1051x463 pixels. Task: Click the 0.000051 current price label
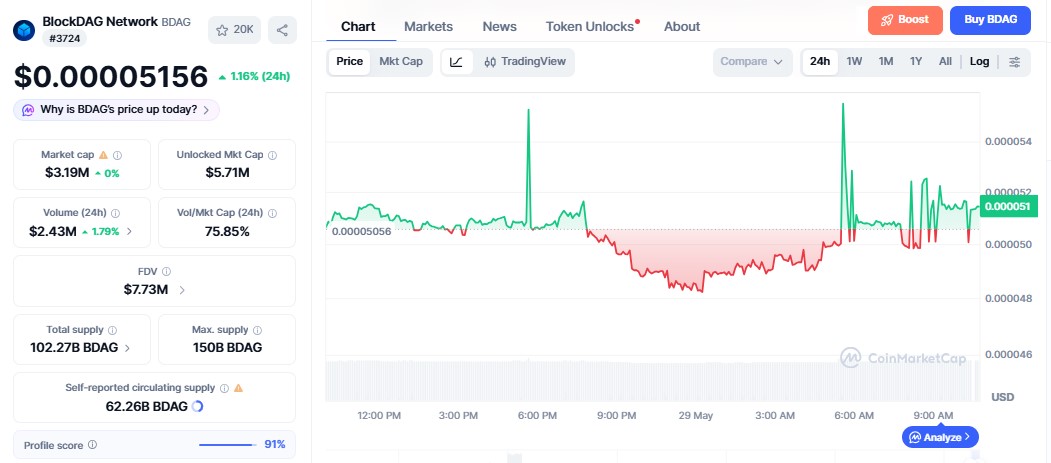pos(1008,206)
